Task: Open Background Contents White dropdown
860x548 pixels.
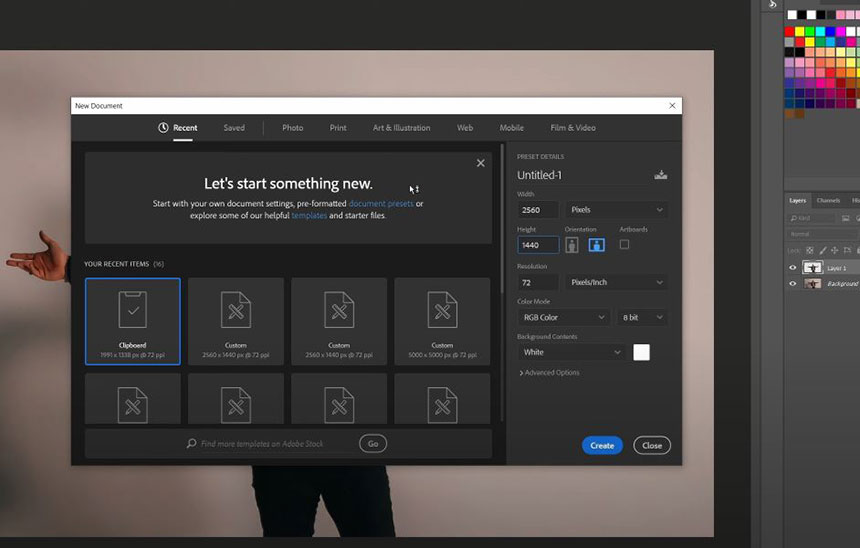Action: click(571, 352)
